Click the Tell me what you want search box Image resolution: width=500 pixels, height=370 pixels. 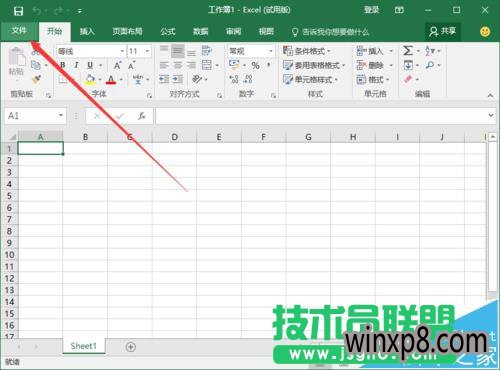(x=330, y=32)
